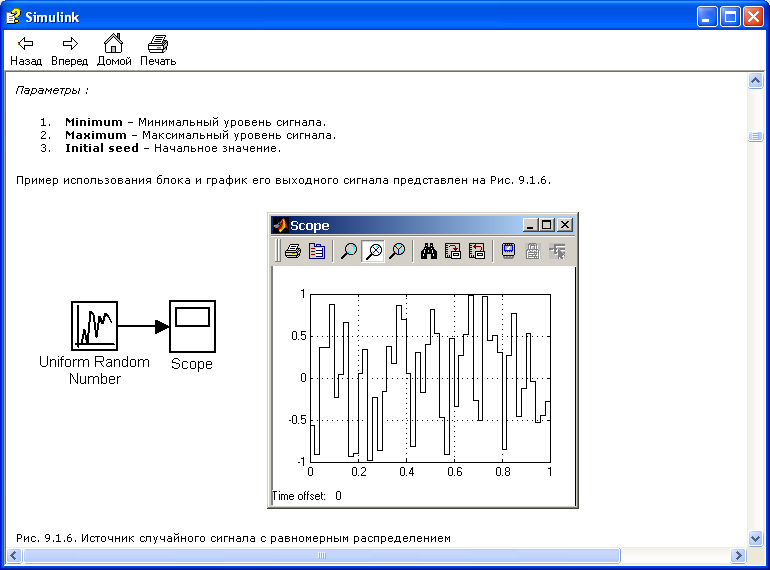Select the Zoom X-axis magnifier in Scope
Image resolution: width=770 pixels, height=570 pixels.
pos(373,251)
